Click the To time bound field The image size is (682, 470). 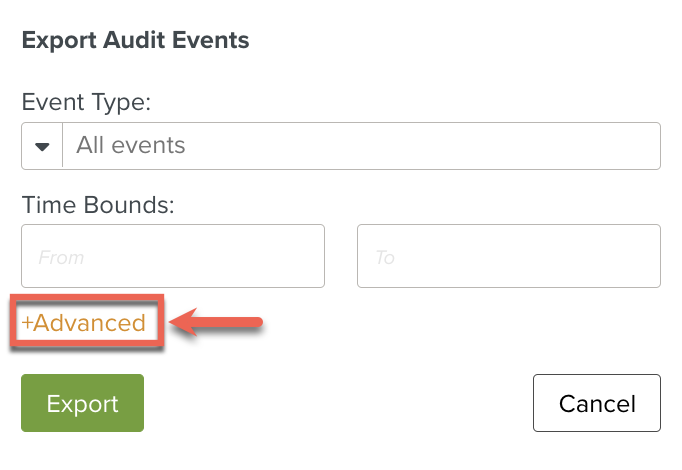(x=508, y=256)
